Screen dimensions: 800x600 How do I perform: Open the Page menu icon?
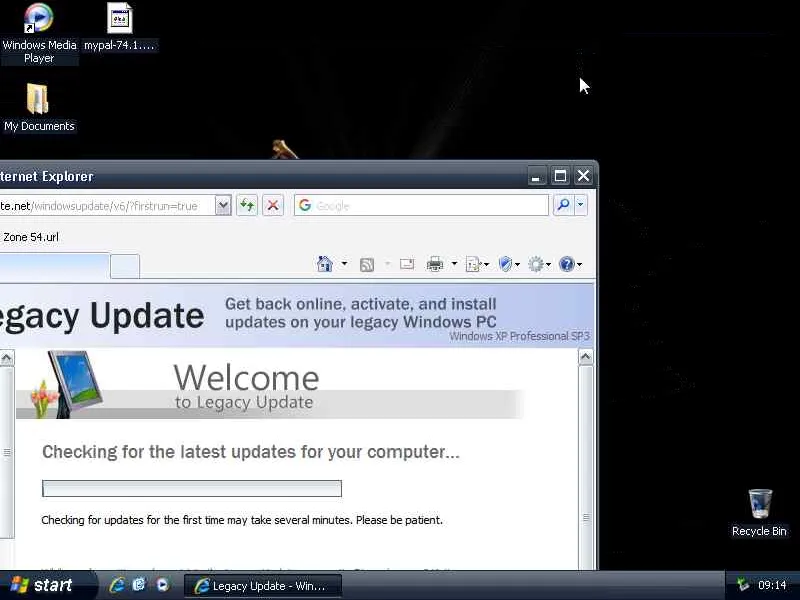click(473, 264)
